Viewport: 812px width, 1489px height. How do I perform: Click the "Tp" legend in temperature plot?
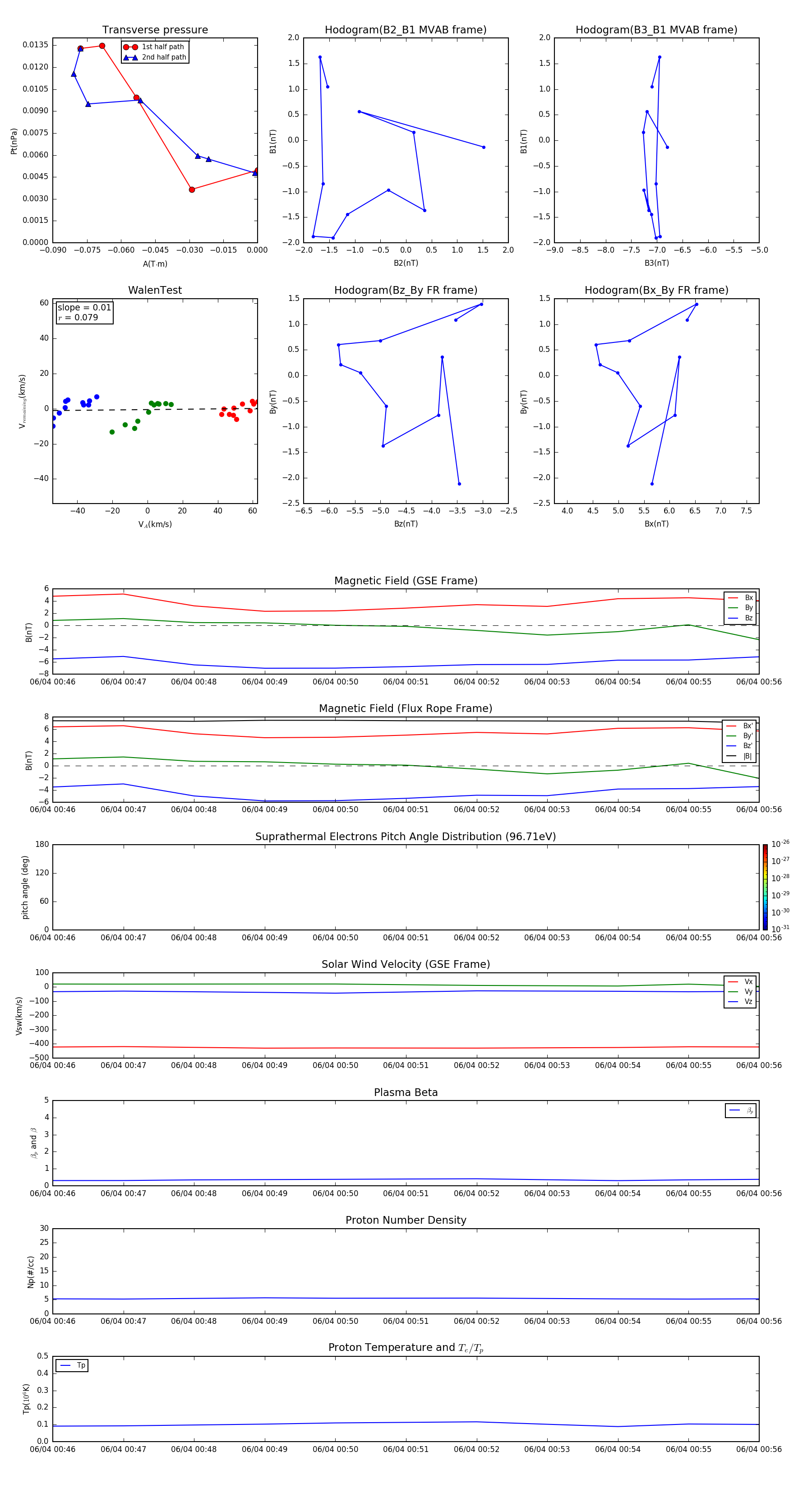coord(72,1366)
